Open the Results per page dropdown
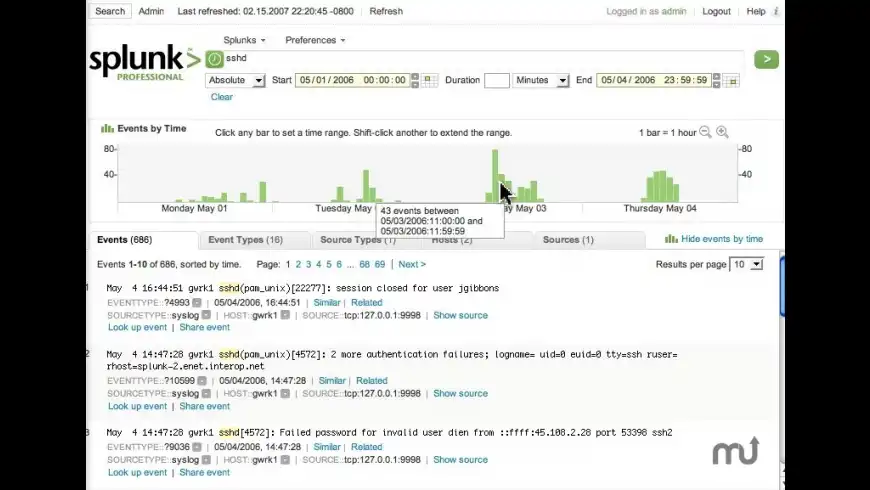The height and width of the screenshot is (490, 870). pos(746,265)
